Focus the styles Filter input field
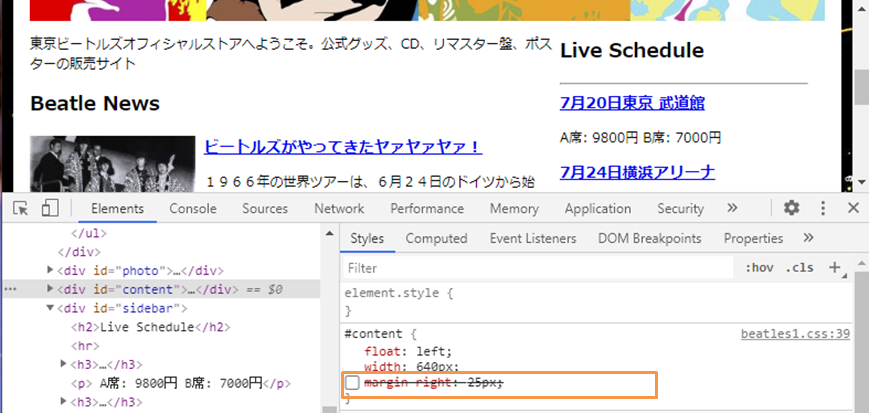This screenshot has height=415, width=870. click(x=538, y=268)
